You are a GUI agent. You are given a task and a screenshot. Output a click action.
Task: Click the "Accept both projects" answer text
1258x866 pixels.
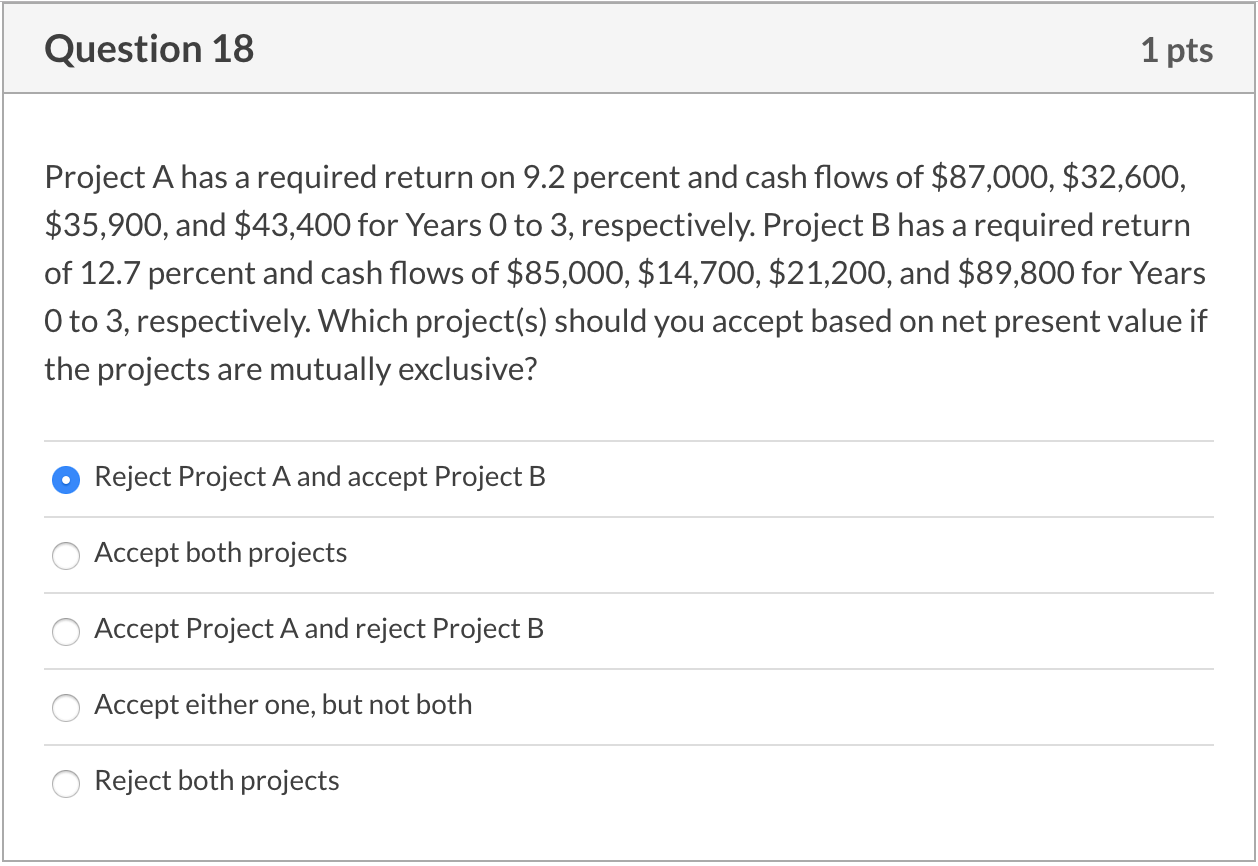220,554
